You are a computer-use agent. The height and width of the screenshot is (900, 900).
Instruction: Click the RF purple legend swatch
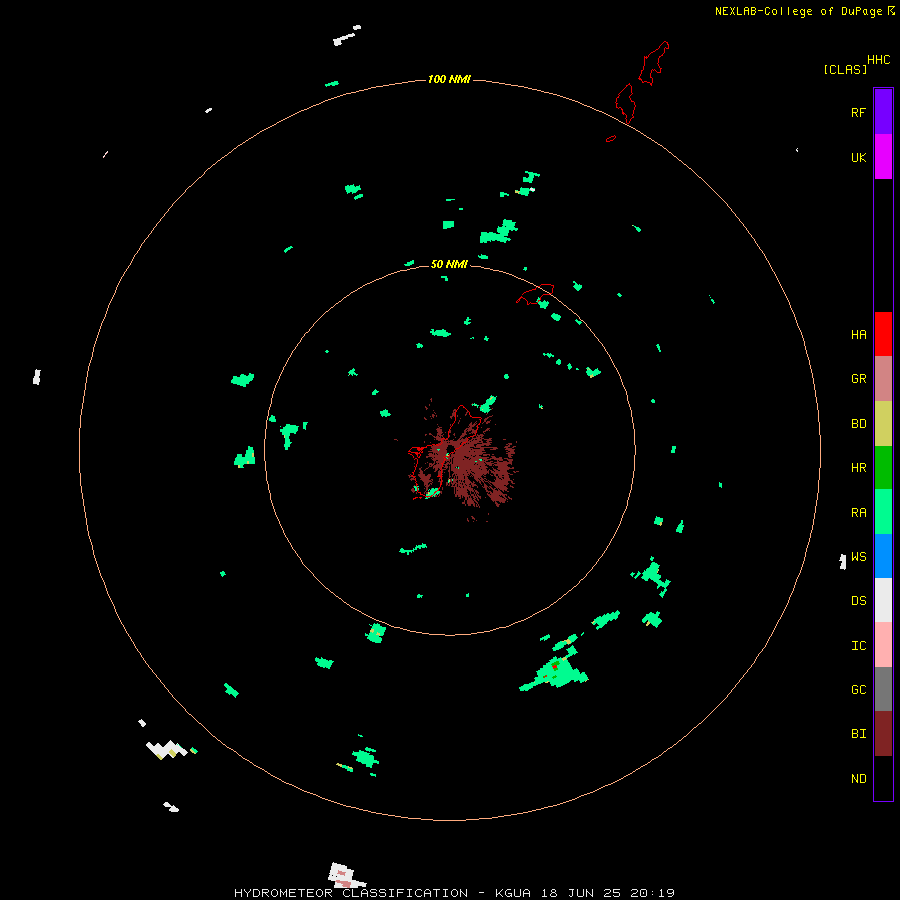(883, 111)
